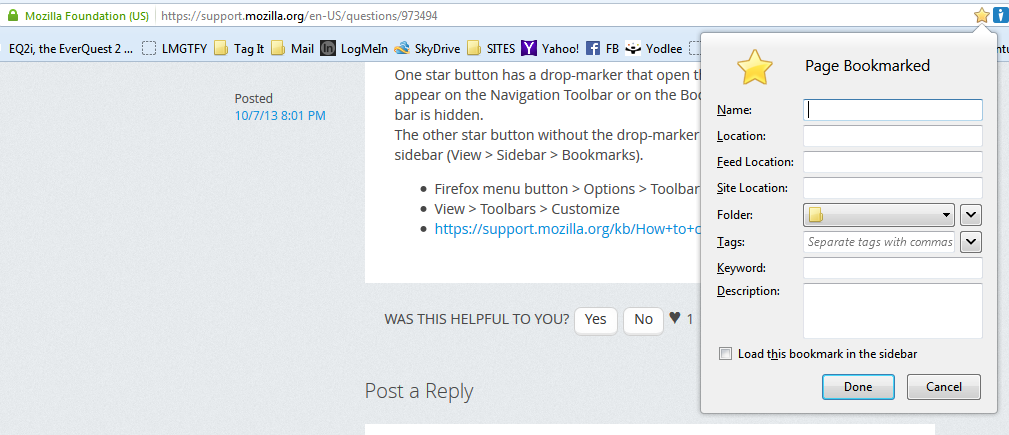Expand the folder tree chooser arrow
This screenshot has height=435, width=1009.
[971, 215]
